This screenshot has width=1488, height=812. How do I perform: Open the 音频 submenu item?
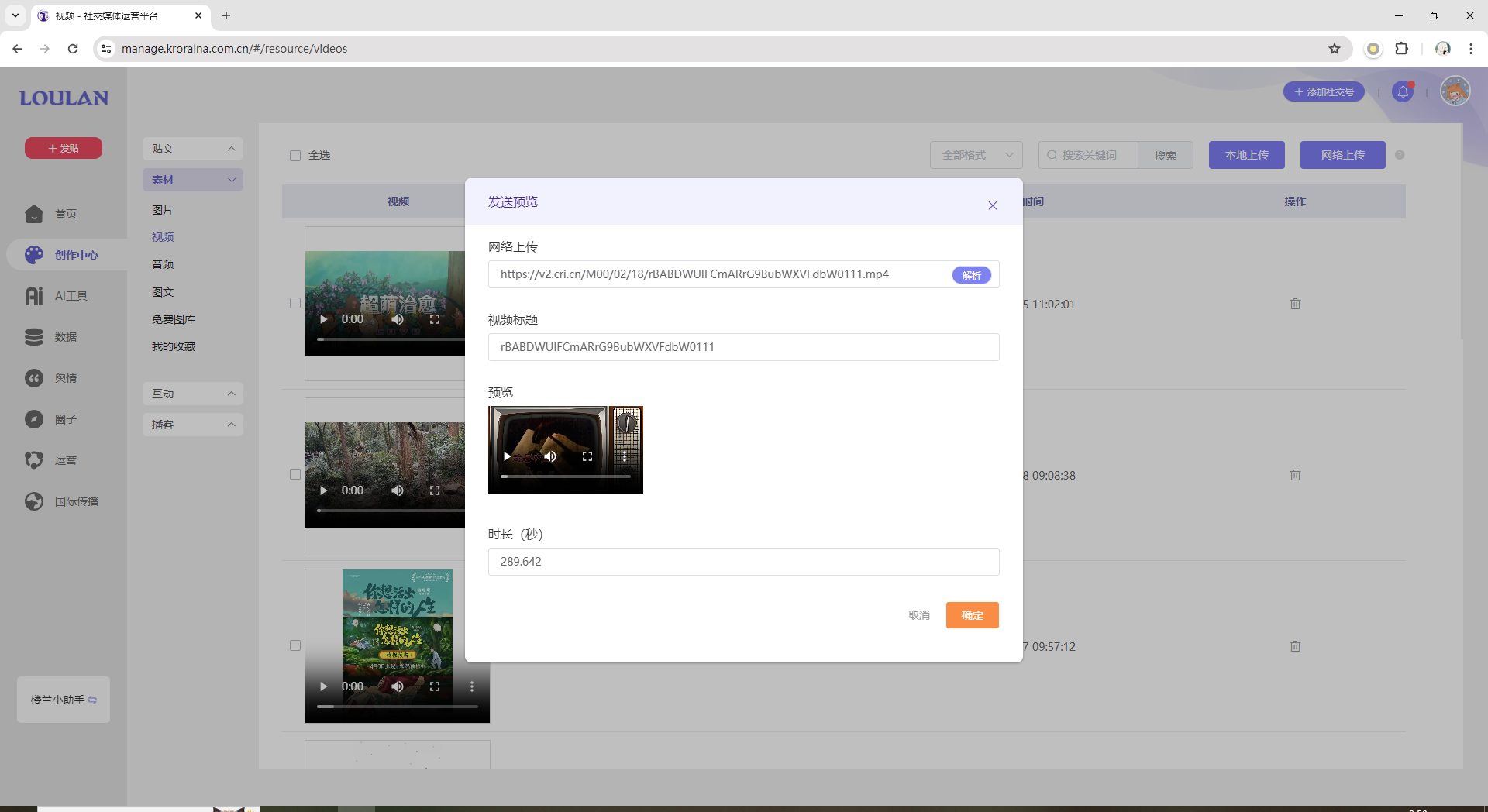coord(163,264)
